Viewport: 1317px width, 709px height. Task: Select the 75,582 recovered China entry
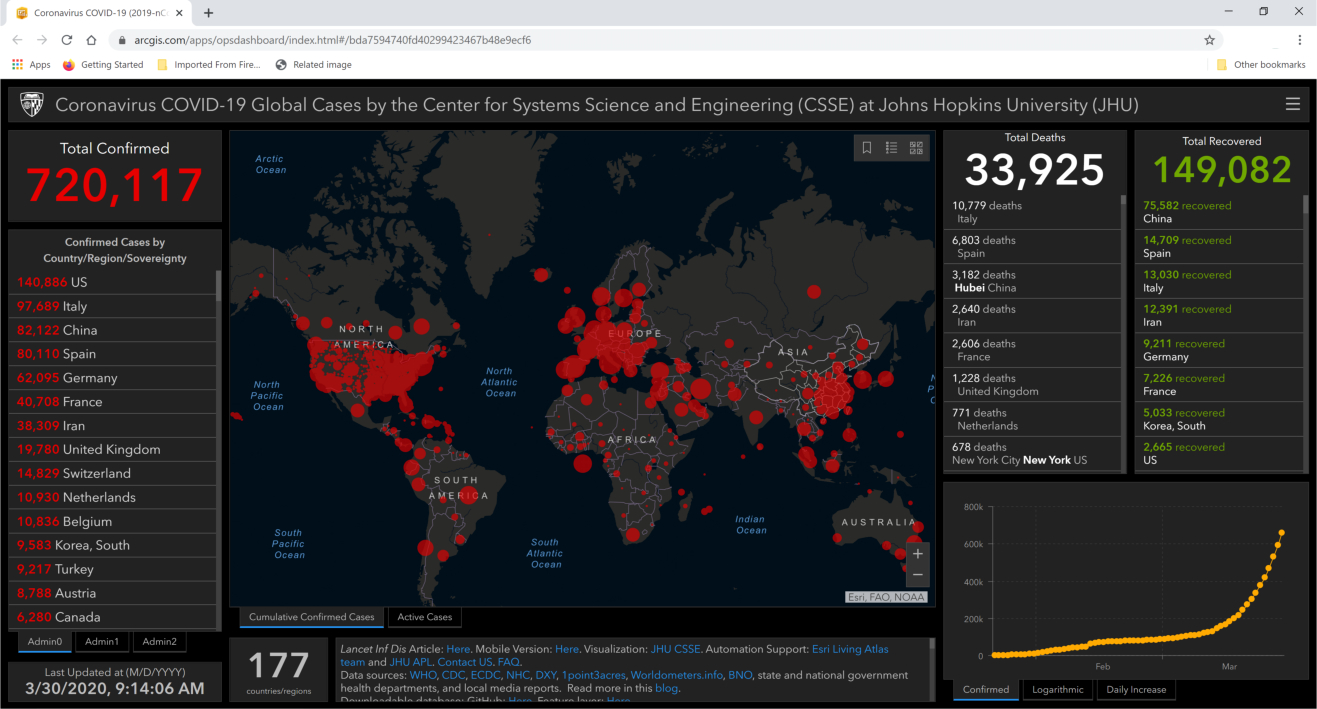pos(1219,212)
